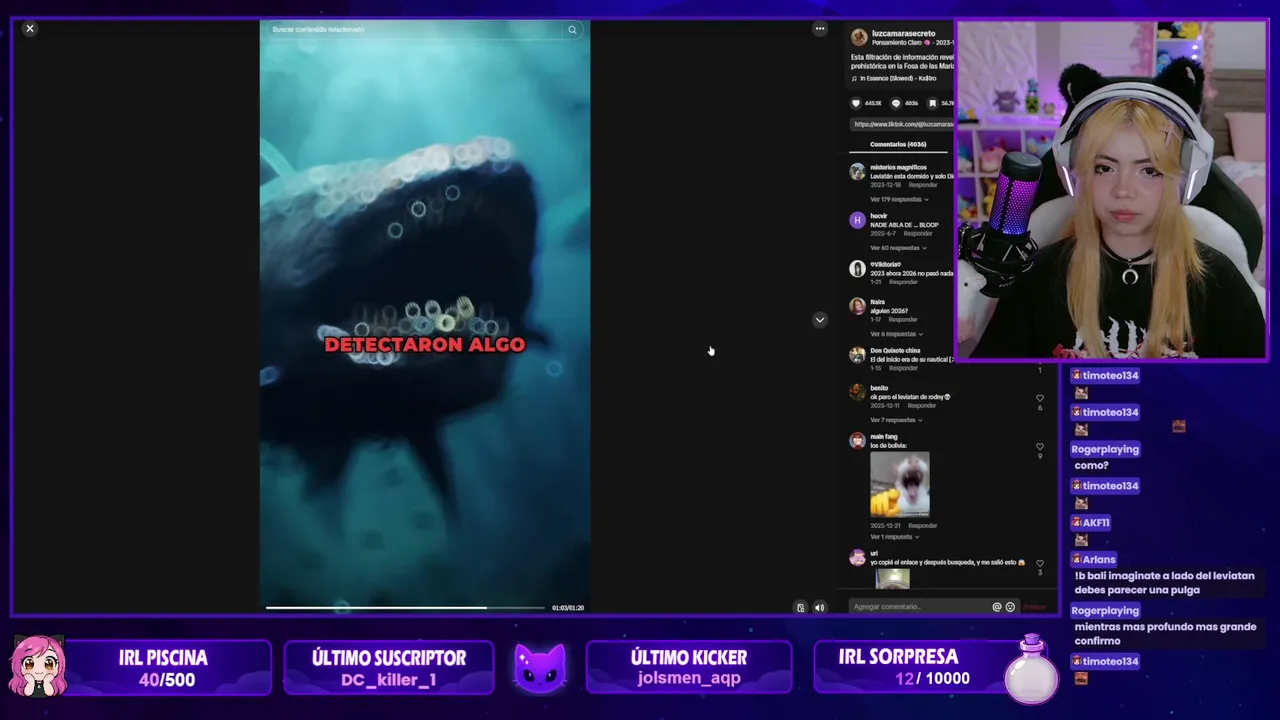Expand 'Ver 7 respuestas' replies
The width and height of the screenshot is (1280, 720).
895,420
